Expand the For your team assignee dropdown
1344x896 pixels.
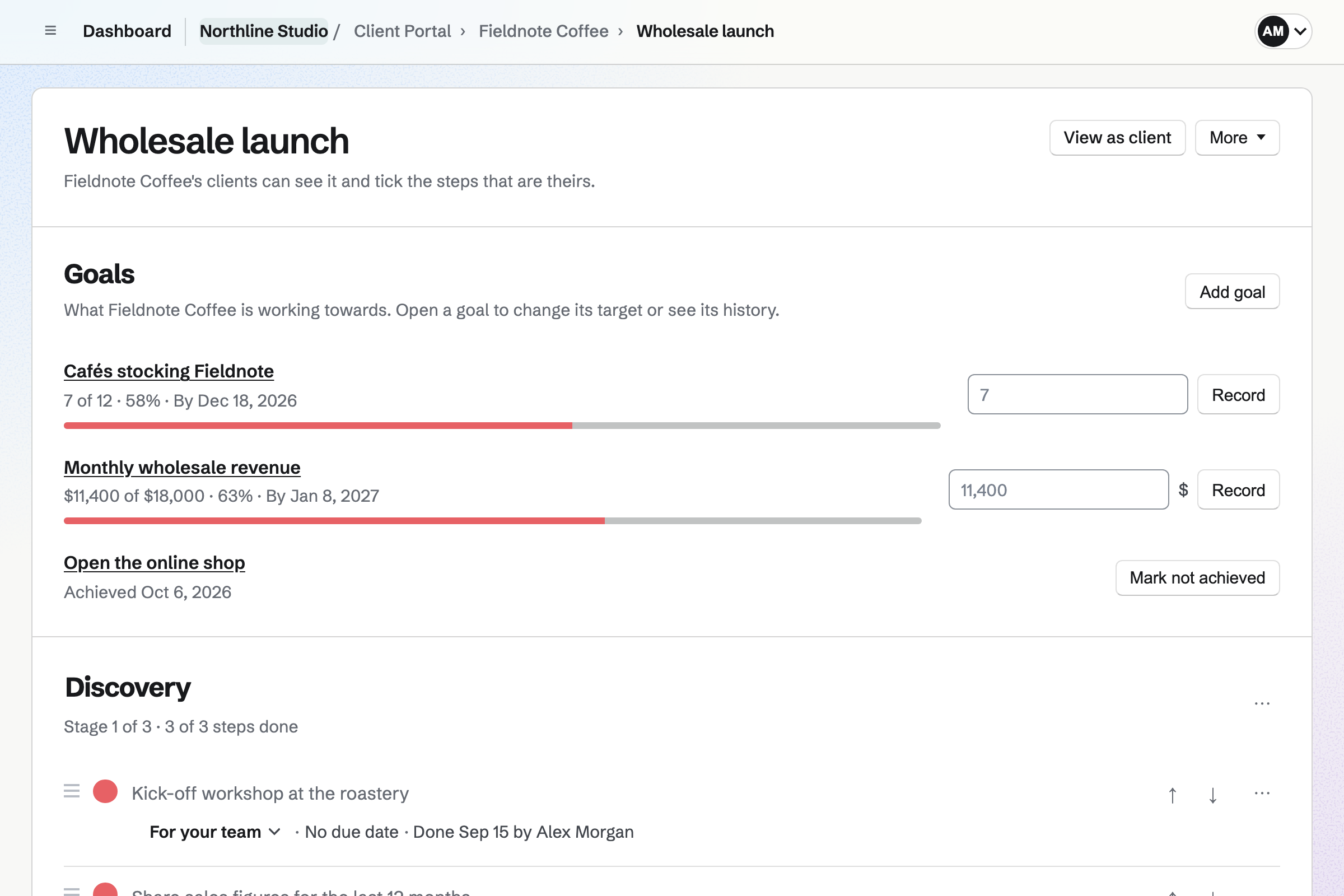point(215,832)
